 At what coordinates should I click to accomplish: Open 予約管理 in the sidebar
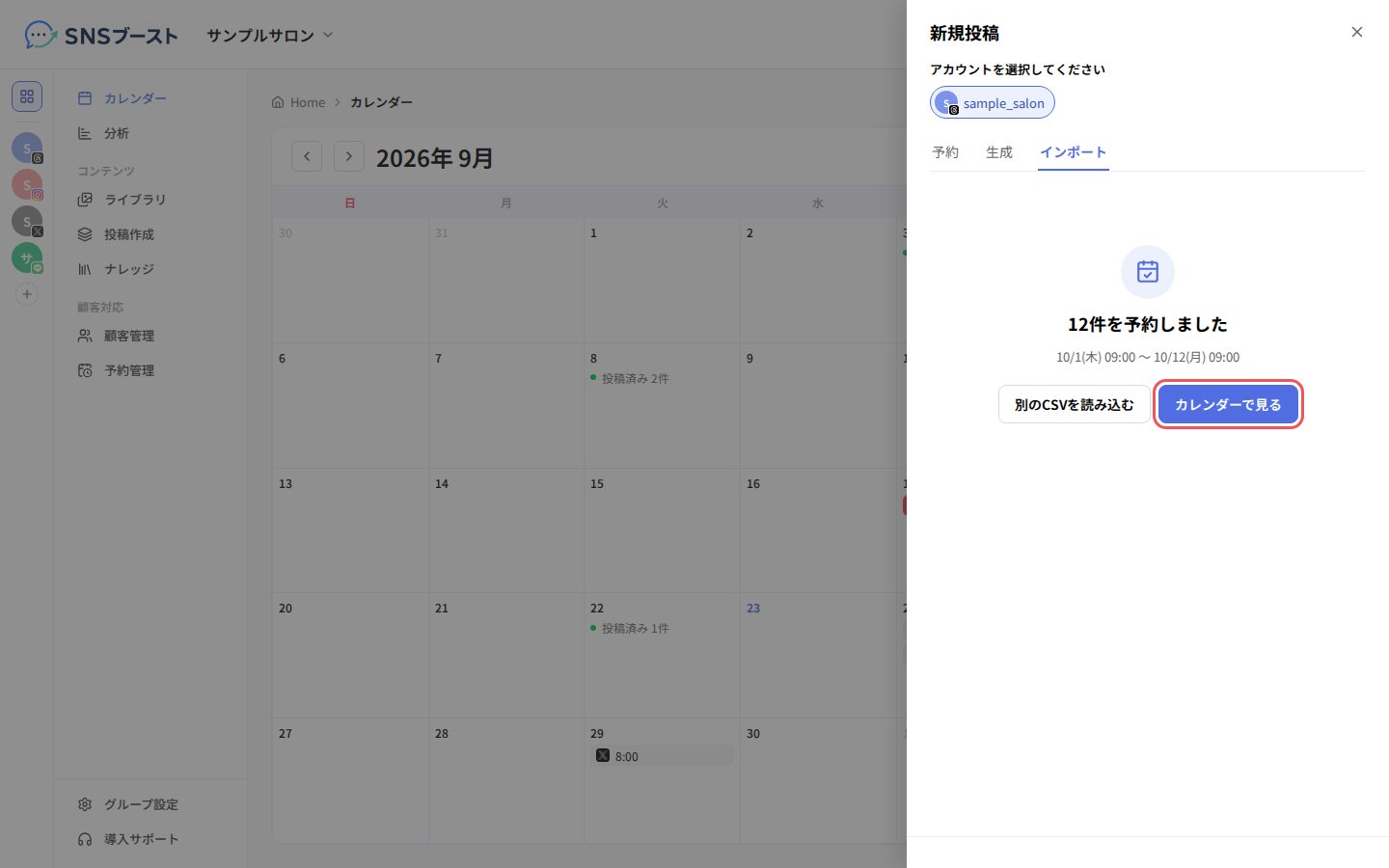pos(150,370)
